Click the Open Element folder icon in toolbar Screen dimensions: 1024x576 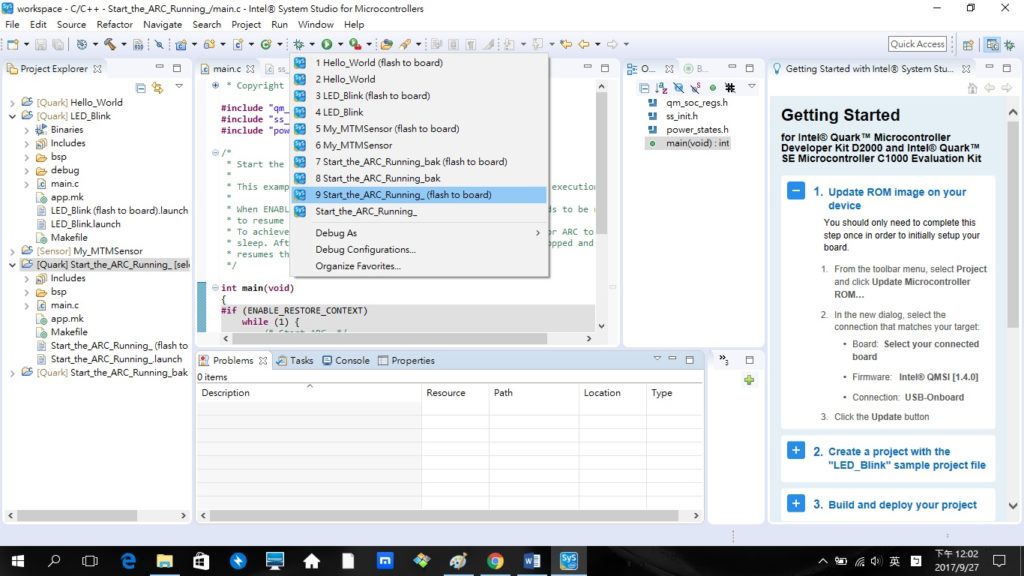(x=387, y=44)
